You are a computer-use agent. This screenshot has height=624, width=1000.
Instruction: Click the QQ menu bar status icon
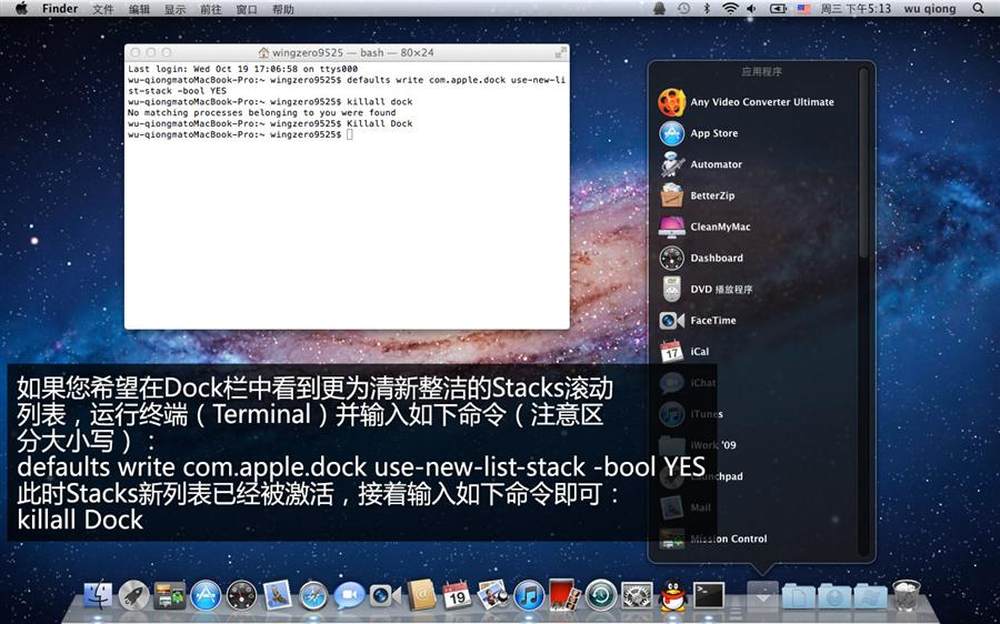pos(659,8)
